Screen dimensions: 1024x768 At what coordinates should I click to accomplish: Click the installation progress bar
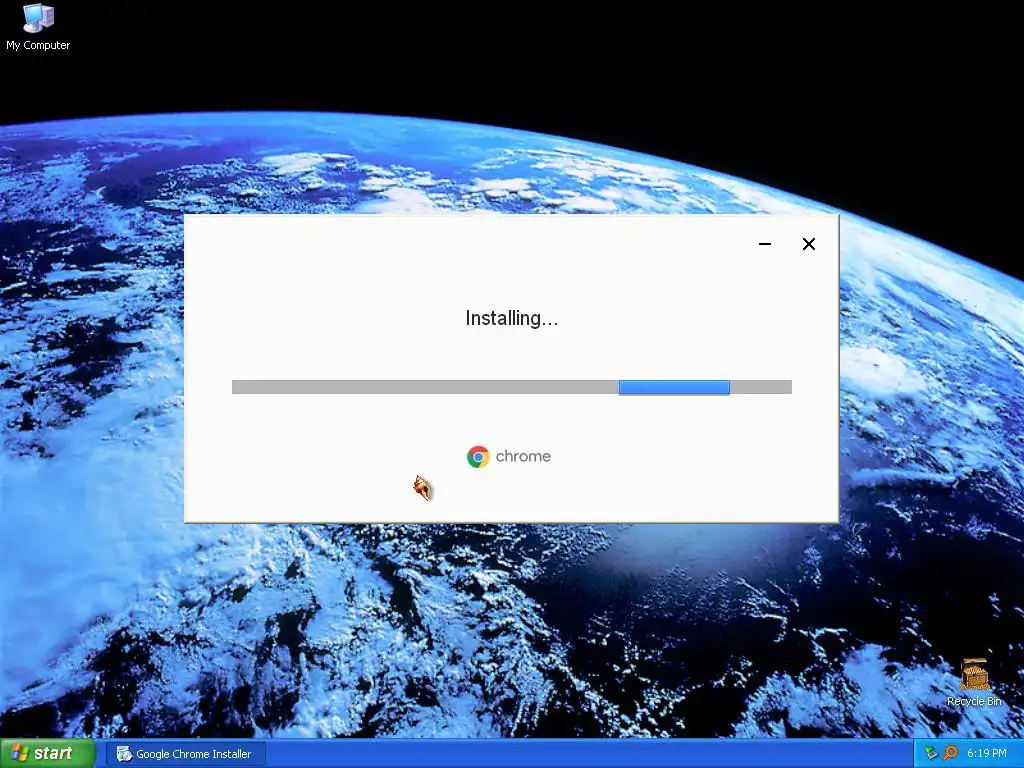[x=511, y=387]
